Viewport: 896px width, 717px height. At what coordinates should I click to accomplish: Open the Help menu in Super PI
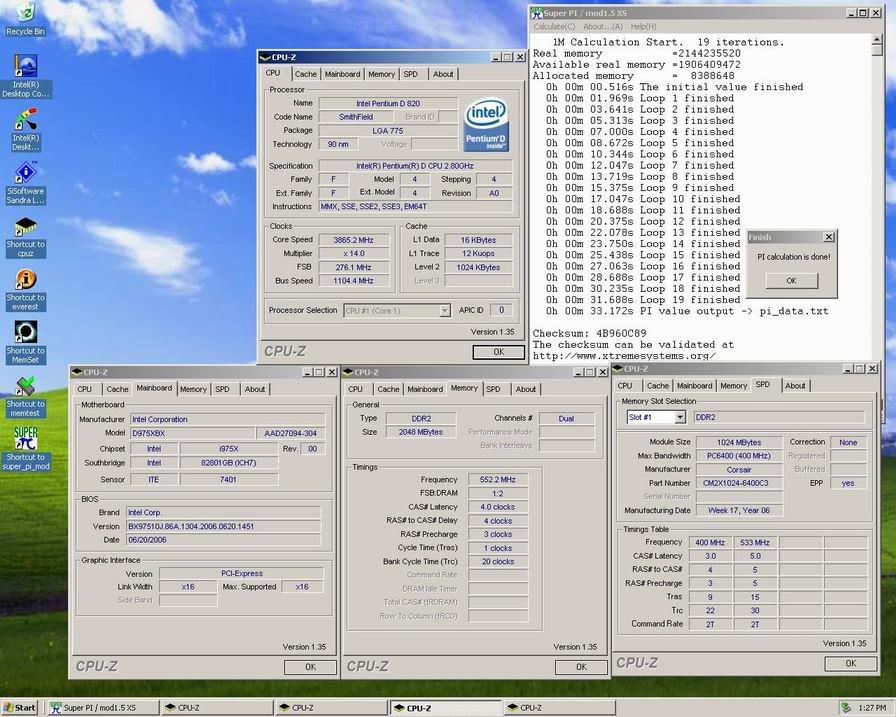click(644, 27)
